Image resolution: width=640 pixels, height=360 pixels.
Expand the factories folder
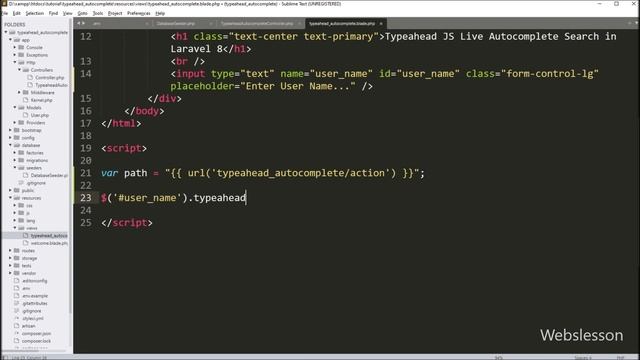pyautogui.click(x=15, y=153)
